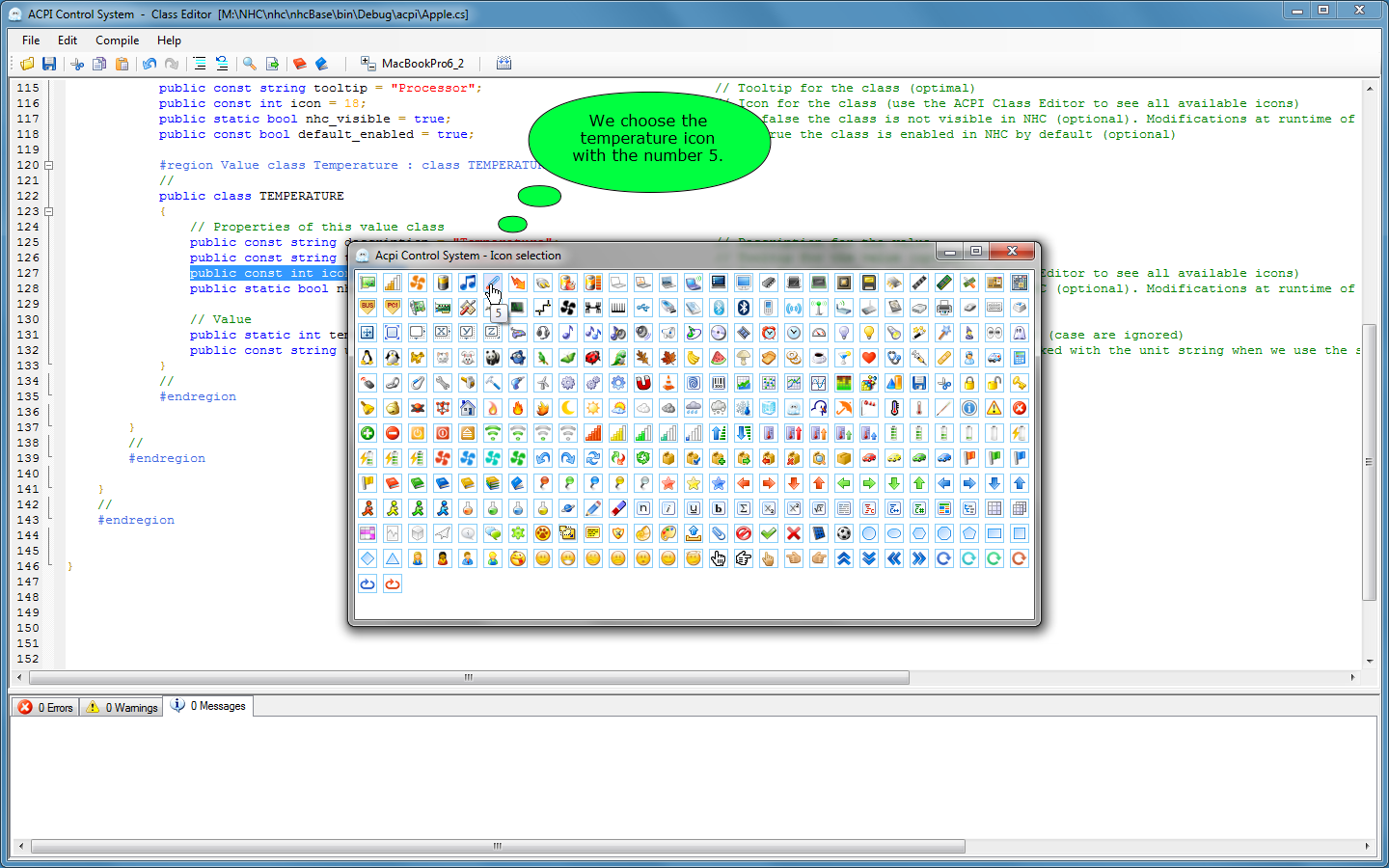Image resolution: width=1389 pixels, height=868 pixels.
Task: Switch to the 0 Warnings tab
Action: click(122, 707)
